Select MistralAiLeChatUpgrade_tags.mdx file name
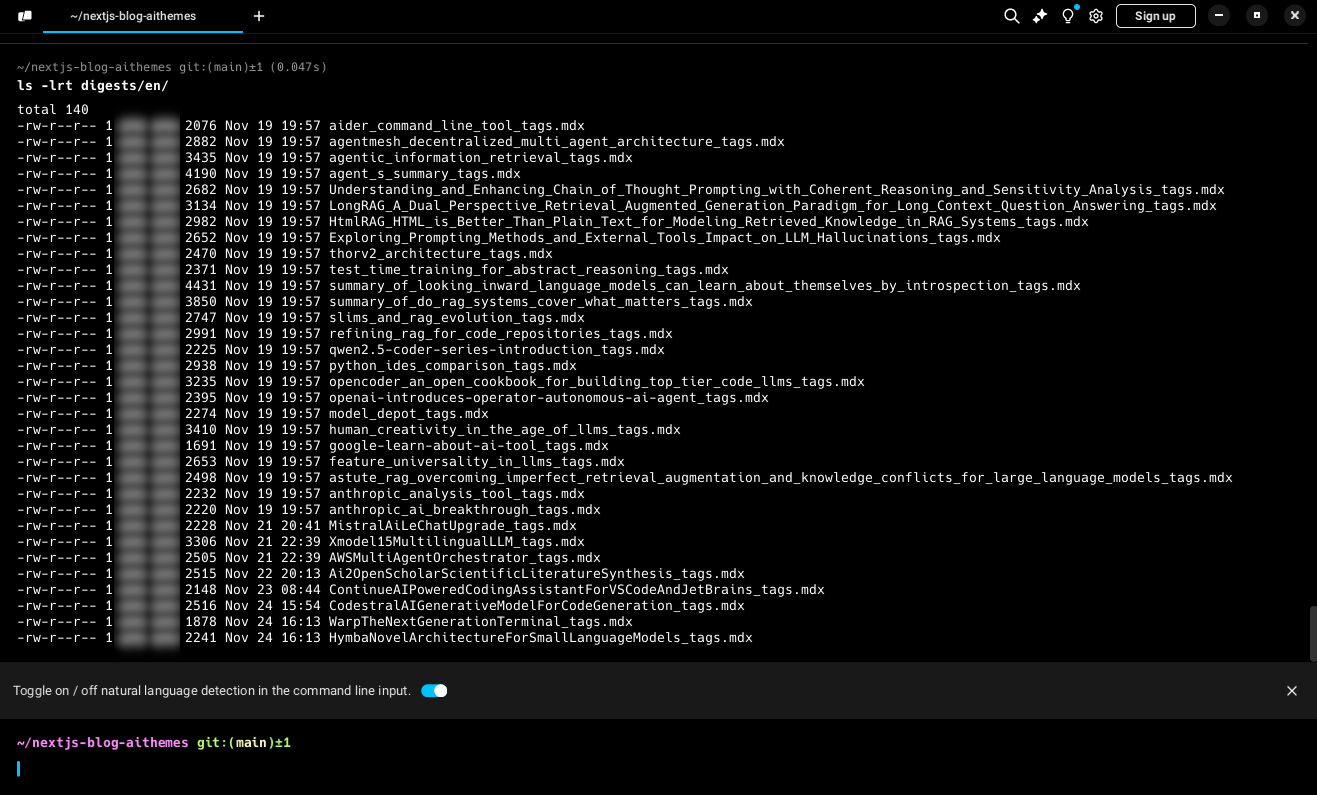 453,526
